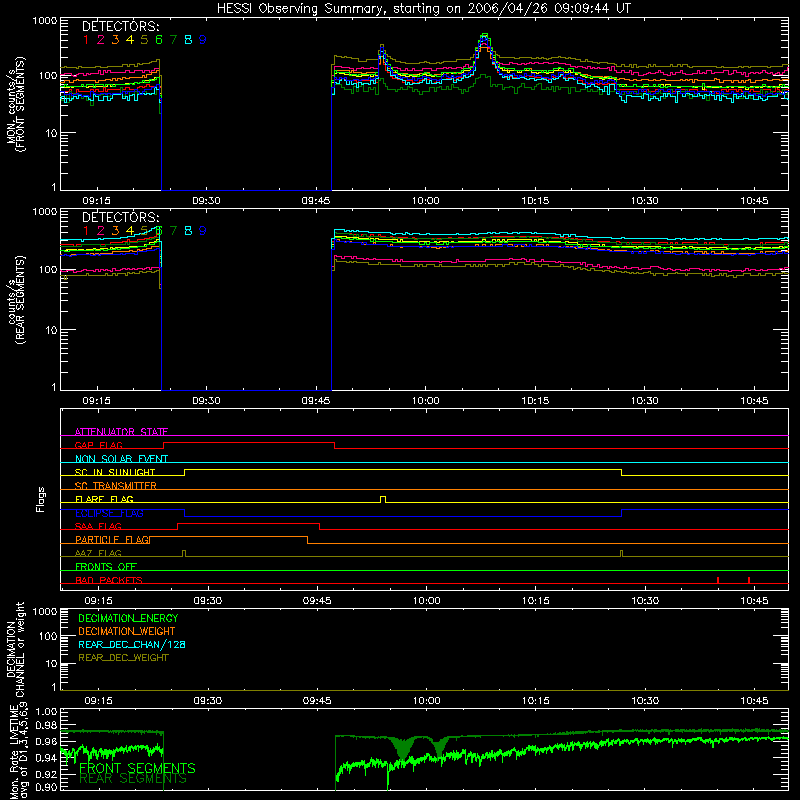800x800 pixels.
Task: Click the 09:15 tick under decimation plot
Action: 98,701
